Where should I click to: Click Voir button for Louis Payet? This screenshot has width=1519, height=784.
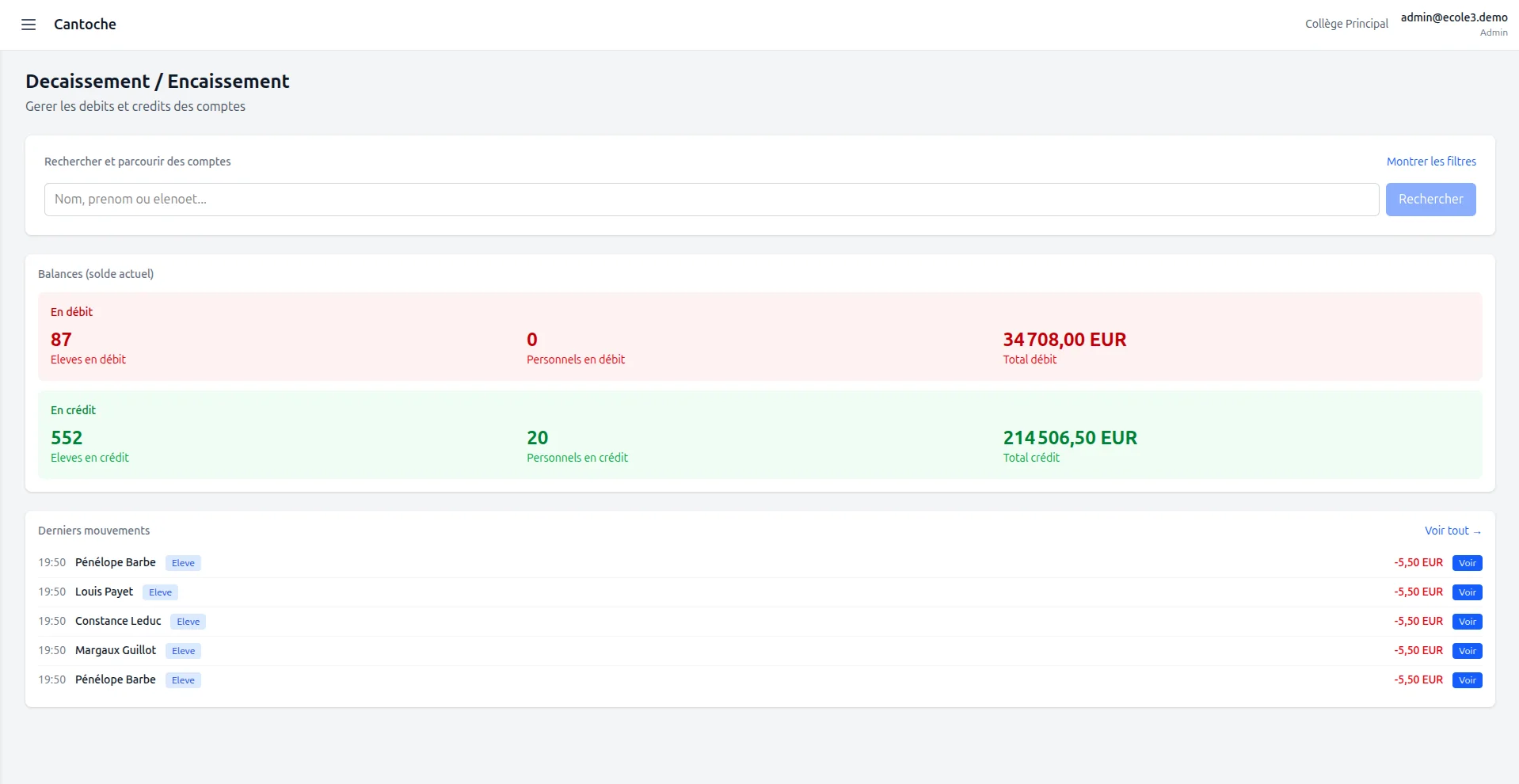click(1467, 592)
